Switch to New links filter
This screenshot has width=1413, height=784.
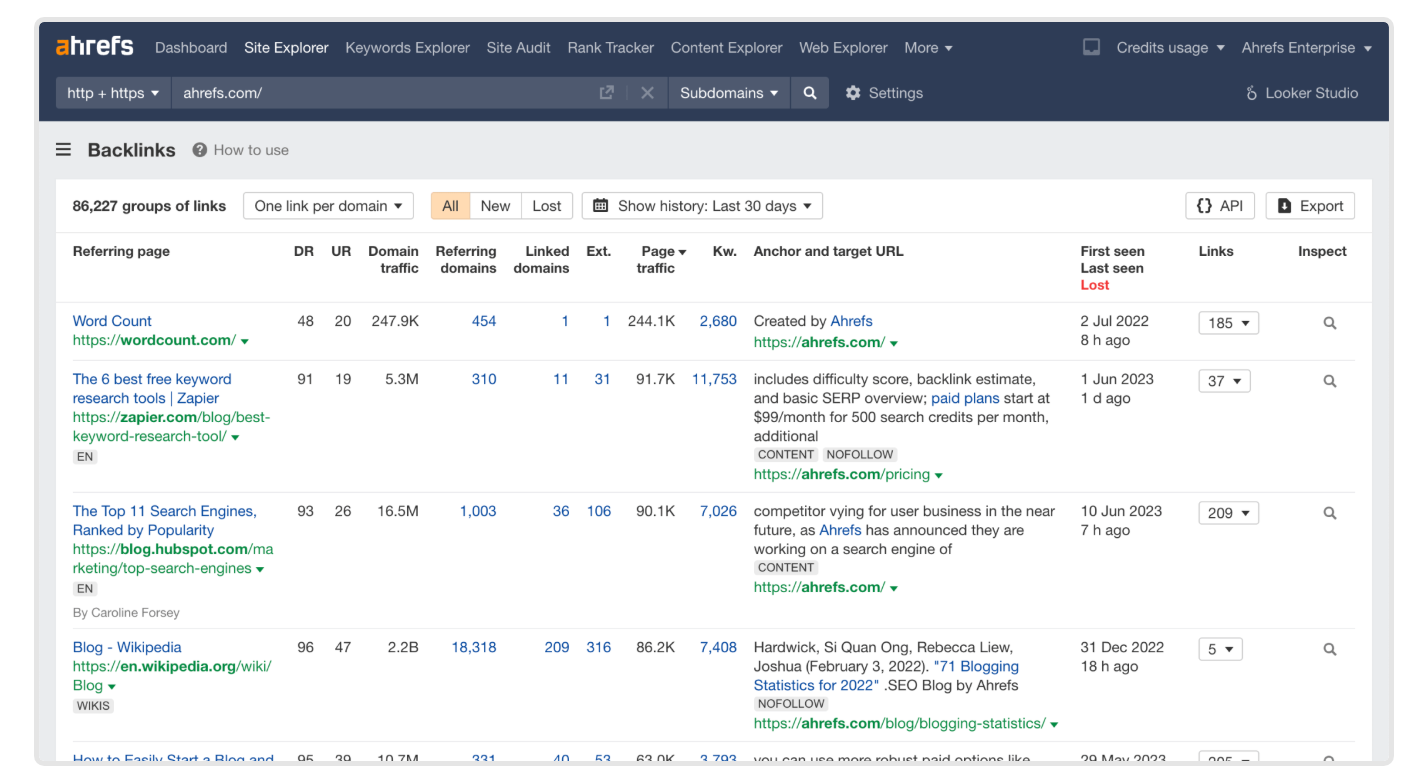click(x=495, y=206)
